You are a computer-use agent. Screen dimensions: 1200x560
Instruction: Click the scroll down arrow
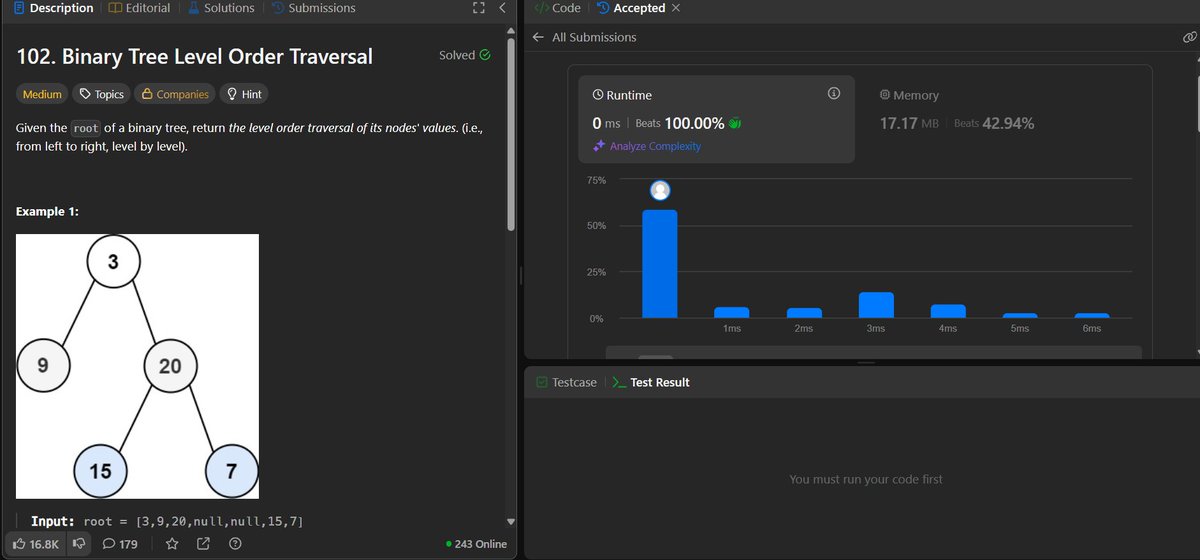coord(512,522)
